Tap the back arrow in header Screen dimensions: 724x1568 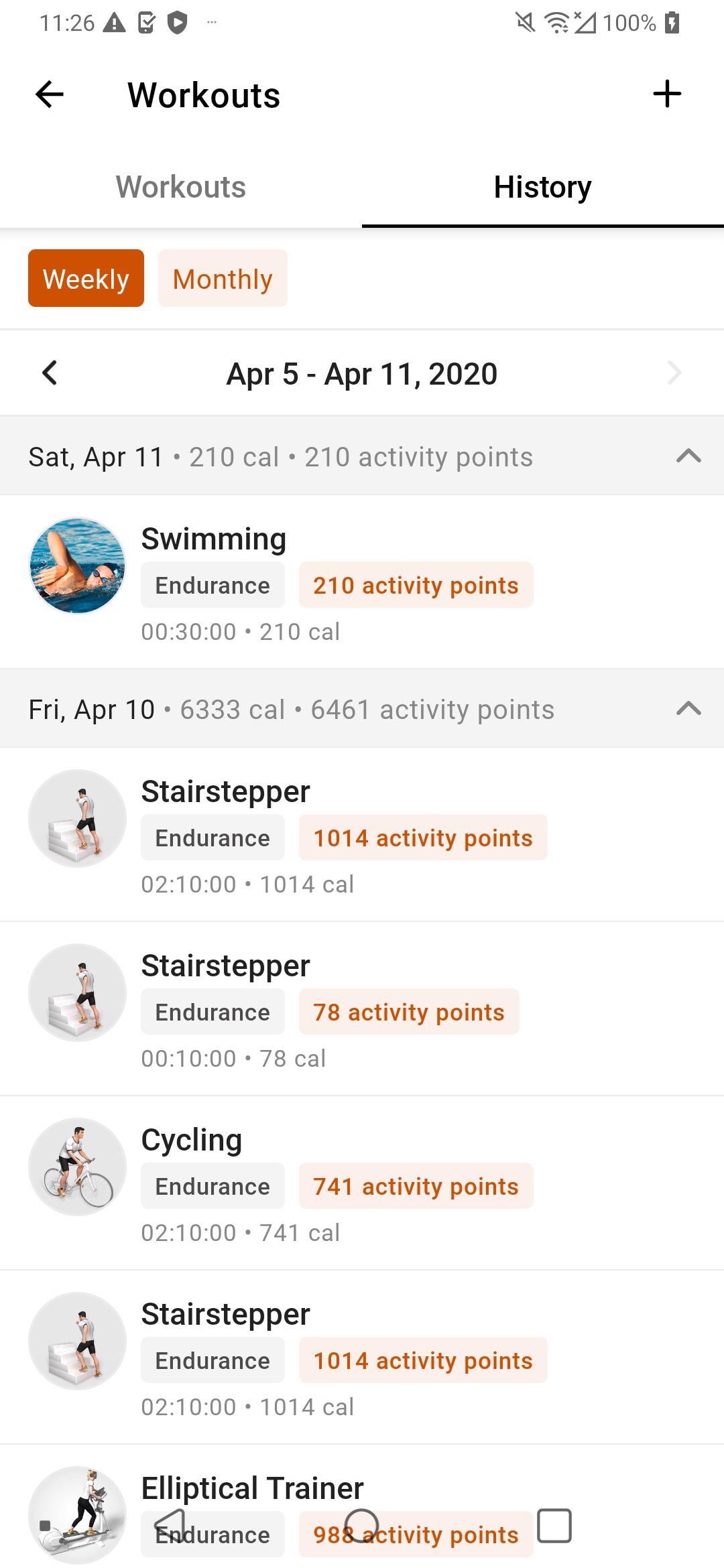[x=50, y=94]
